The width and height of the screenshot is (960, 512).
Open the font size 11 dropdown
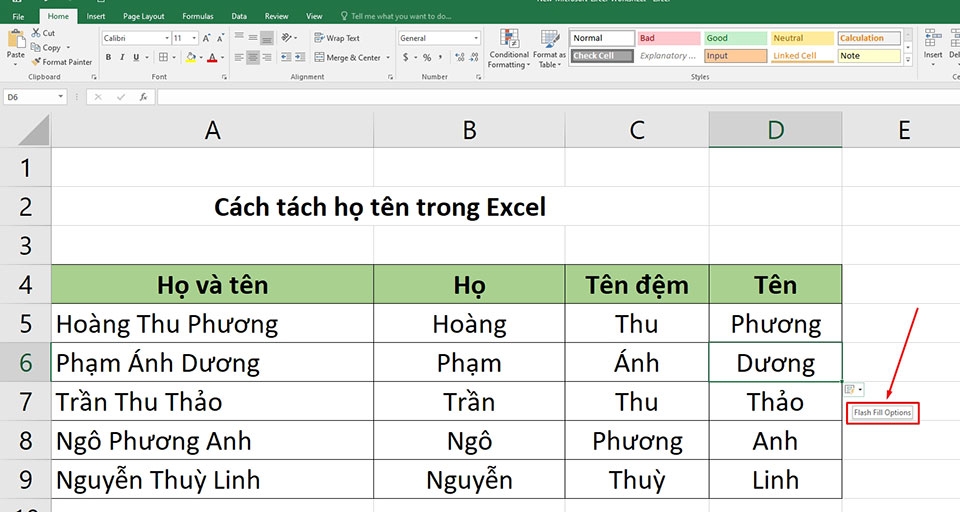point(194,38)
